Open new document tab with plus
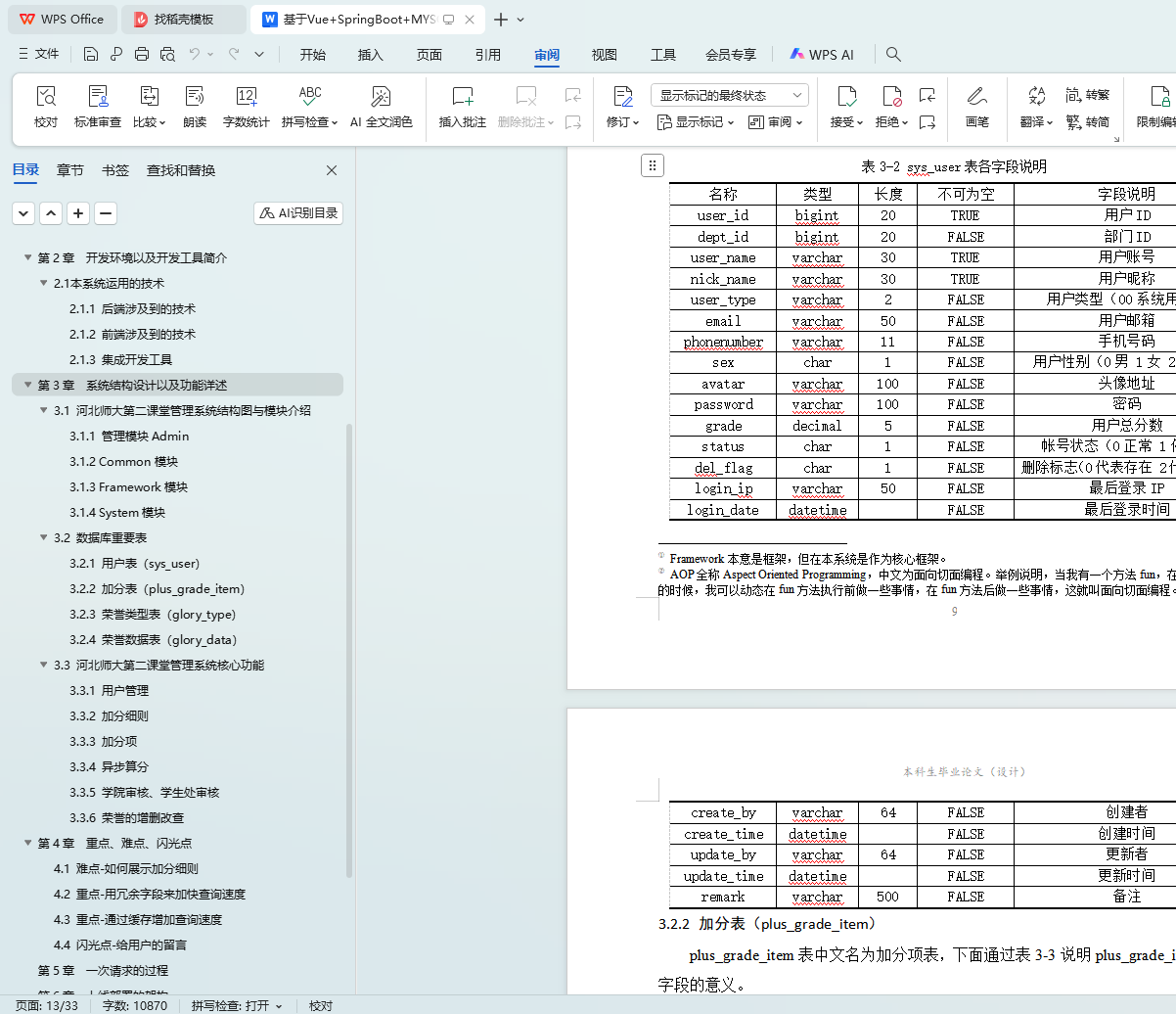Screen dimensions: 1176x1014 (x=501, y=20)
